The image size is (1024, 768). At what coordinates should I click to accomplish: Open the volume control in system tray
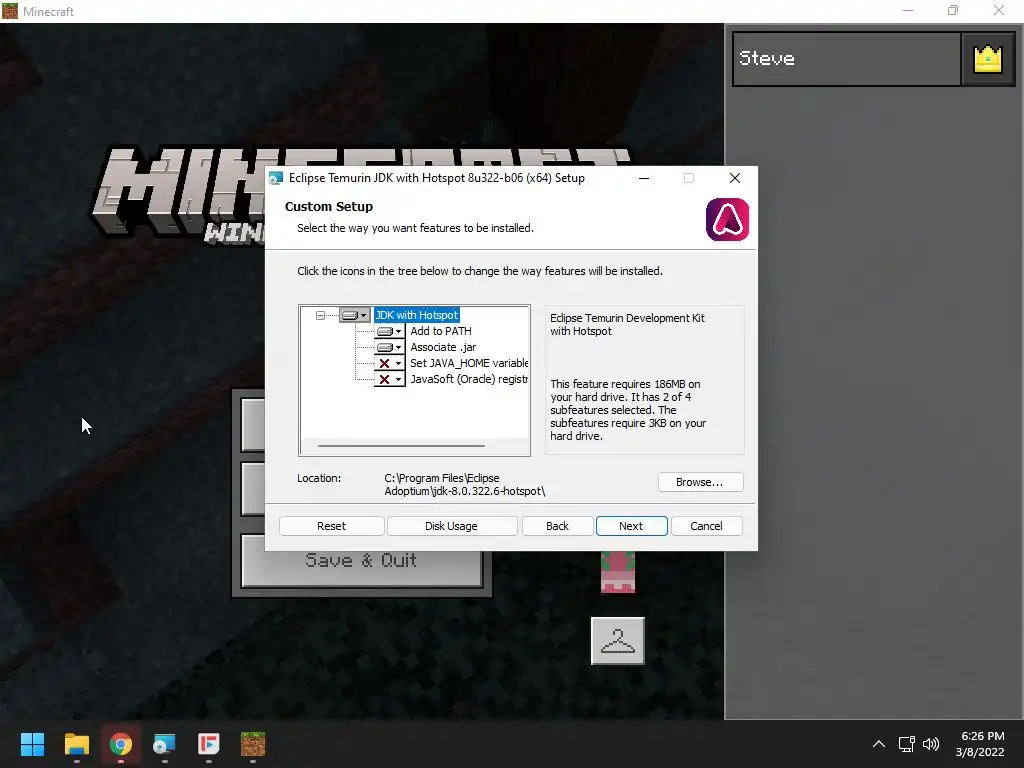coord(931,744)
